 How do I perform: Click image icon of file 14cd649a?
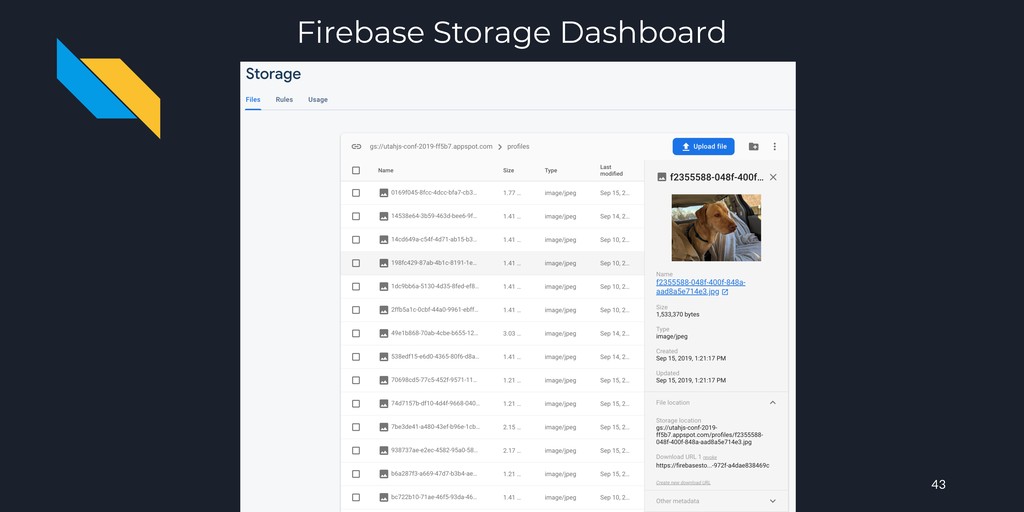[384, 240]
